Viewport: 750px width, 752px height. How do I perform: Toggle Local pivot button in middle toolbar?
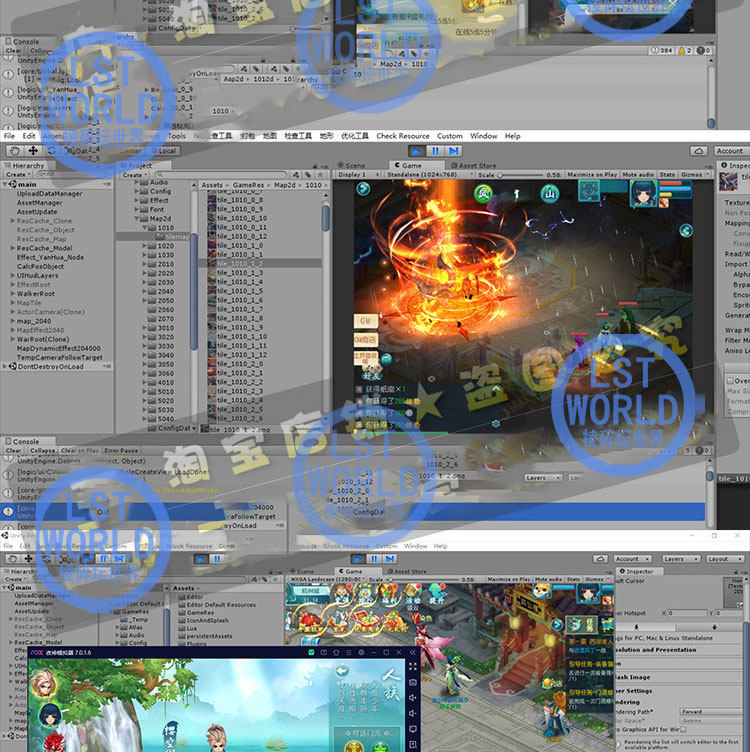(x=167, y=151)
